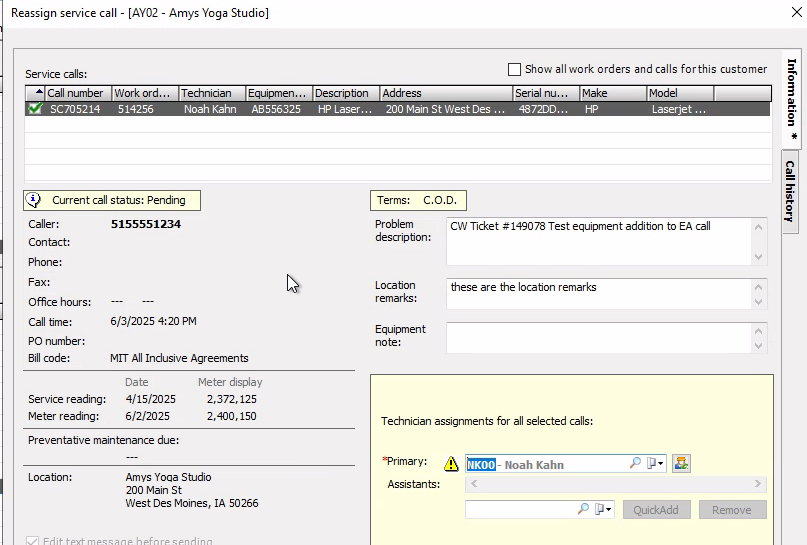The height and width of the screenshot is (545, 807).
Task: Click the Address column header
Action: pyautogui.click(x=446, y=93)
